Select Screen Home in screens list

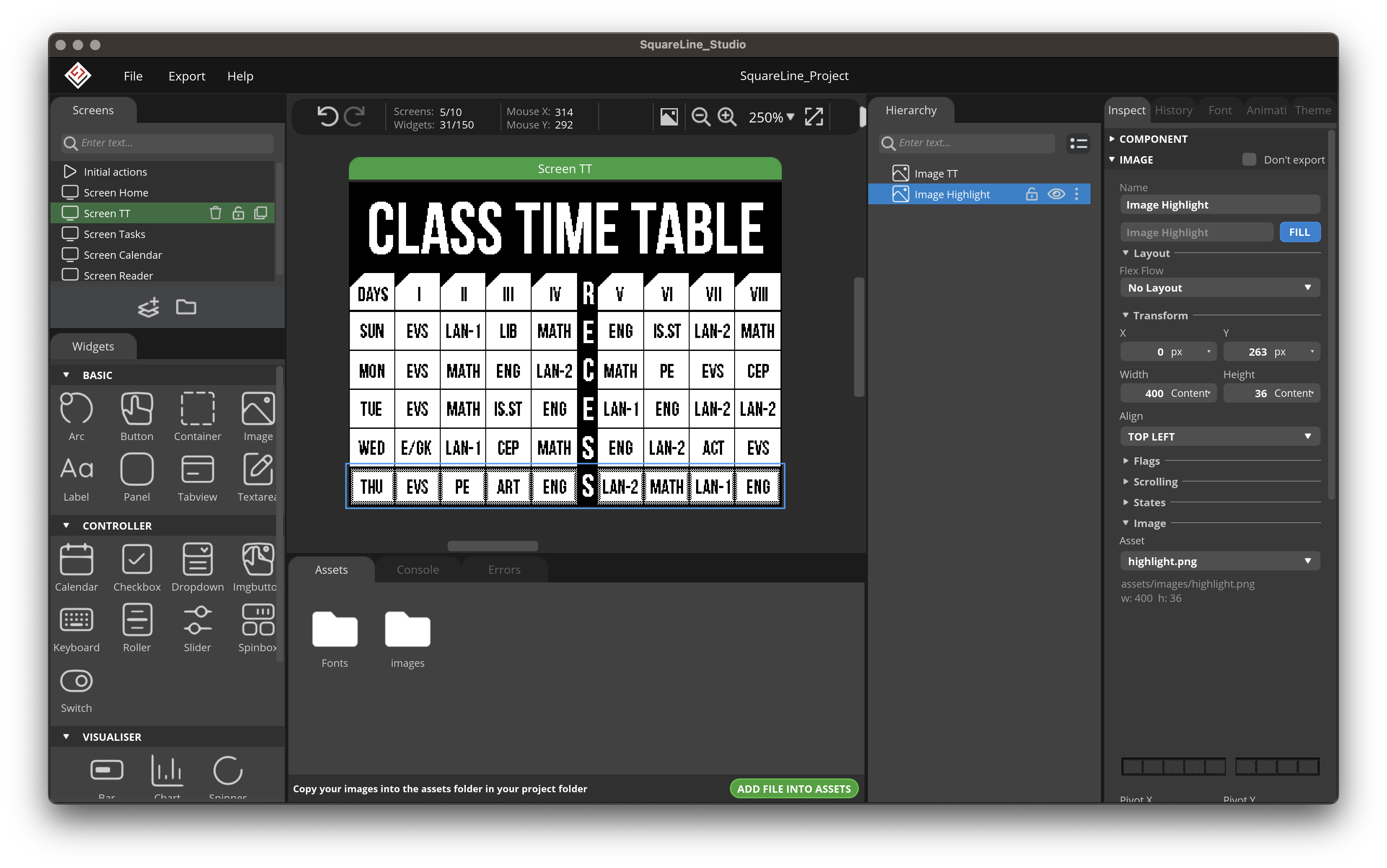(x=162, y=192)
